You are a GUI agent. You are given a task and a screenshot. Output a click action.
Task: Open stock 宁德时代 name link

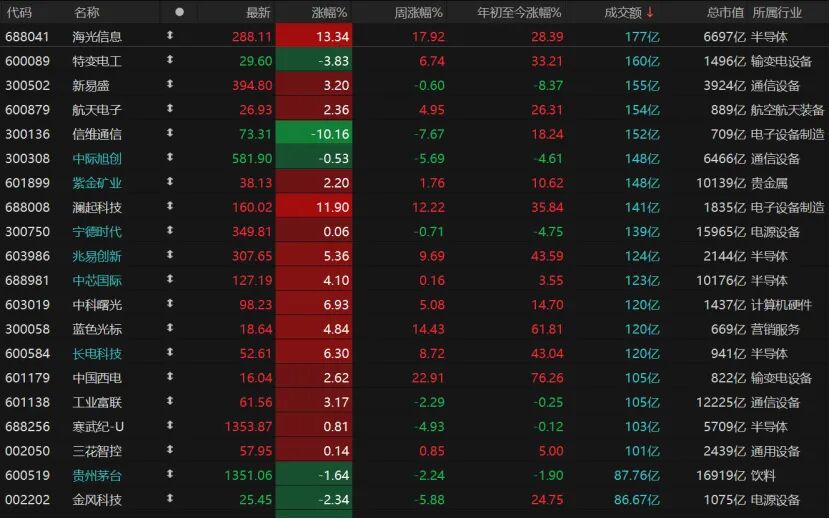pyautogui.click(x=97, y=231)
